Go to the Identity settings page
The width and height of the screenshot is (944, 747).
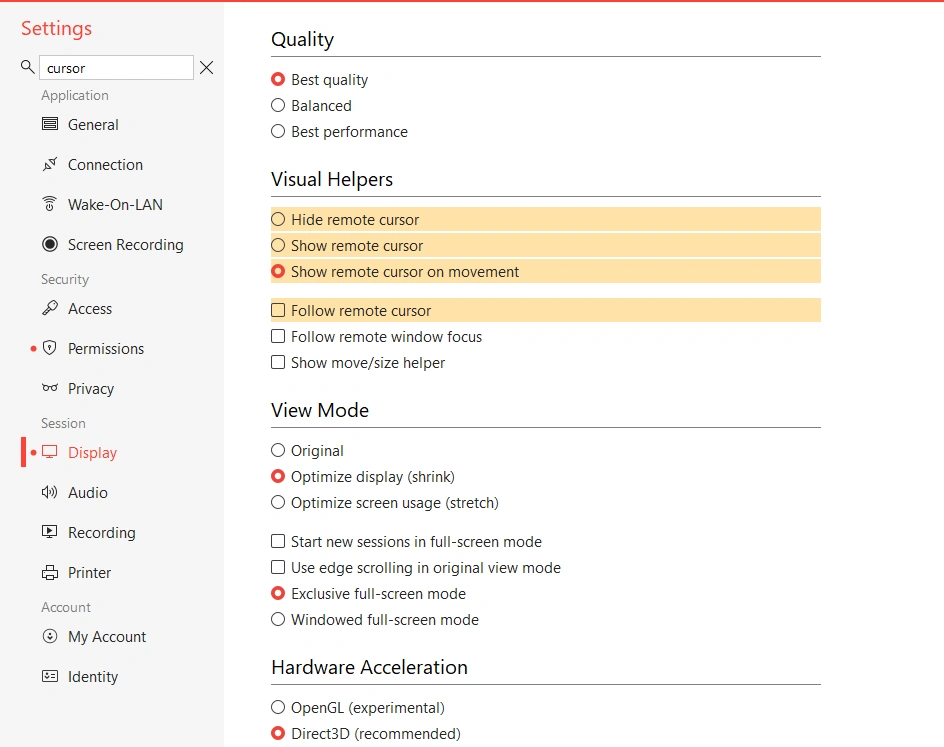(x=92, y=677)
